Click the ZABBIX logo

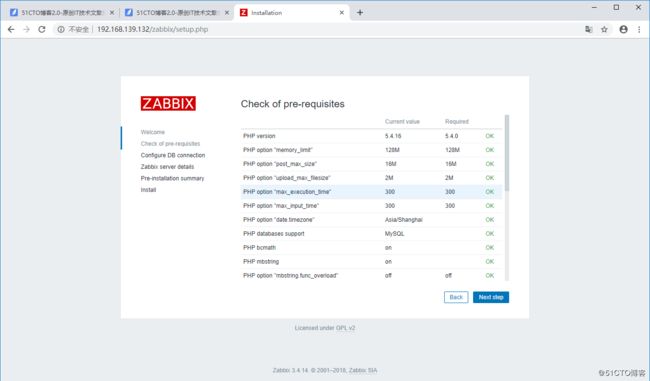click(168, 103)
